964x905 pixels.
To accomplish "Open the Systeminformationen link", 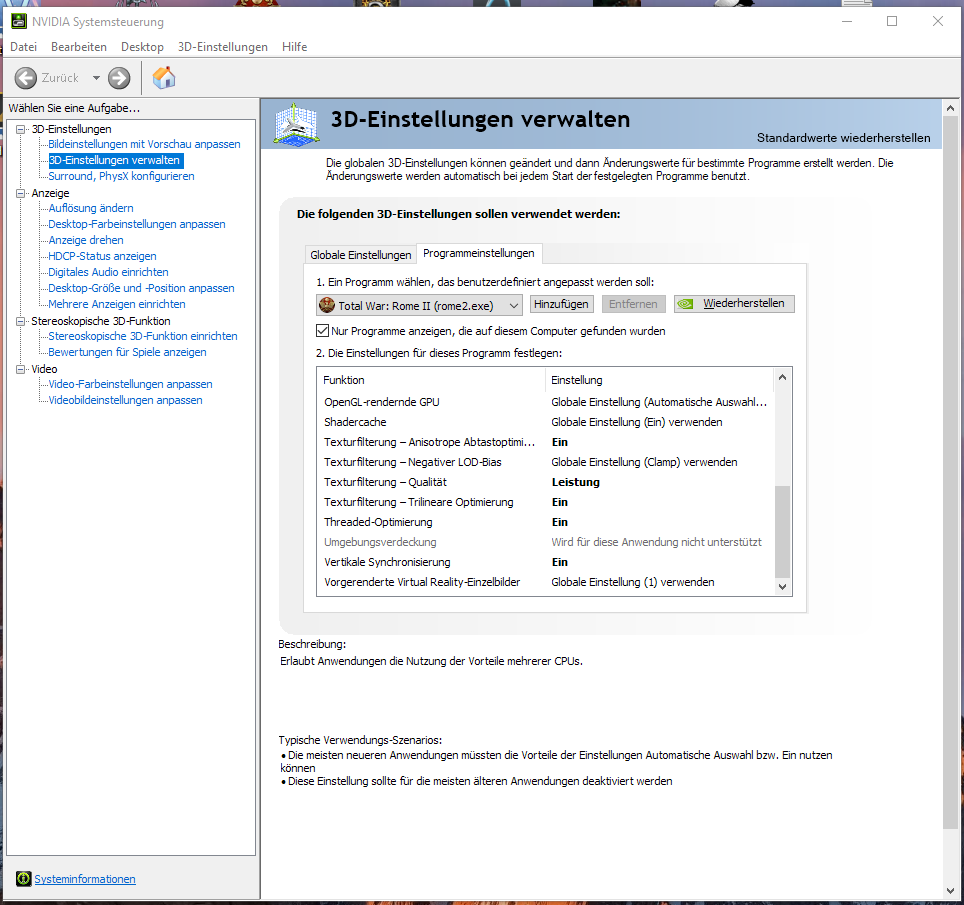I will 85,879.
